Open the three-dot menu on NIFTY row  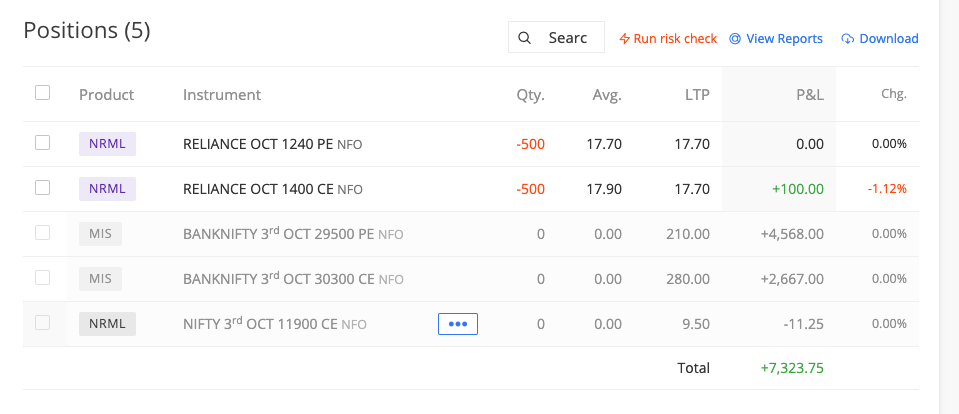[458, 324]
